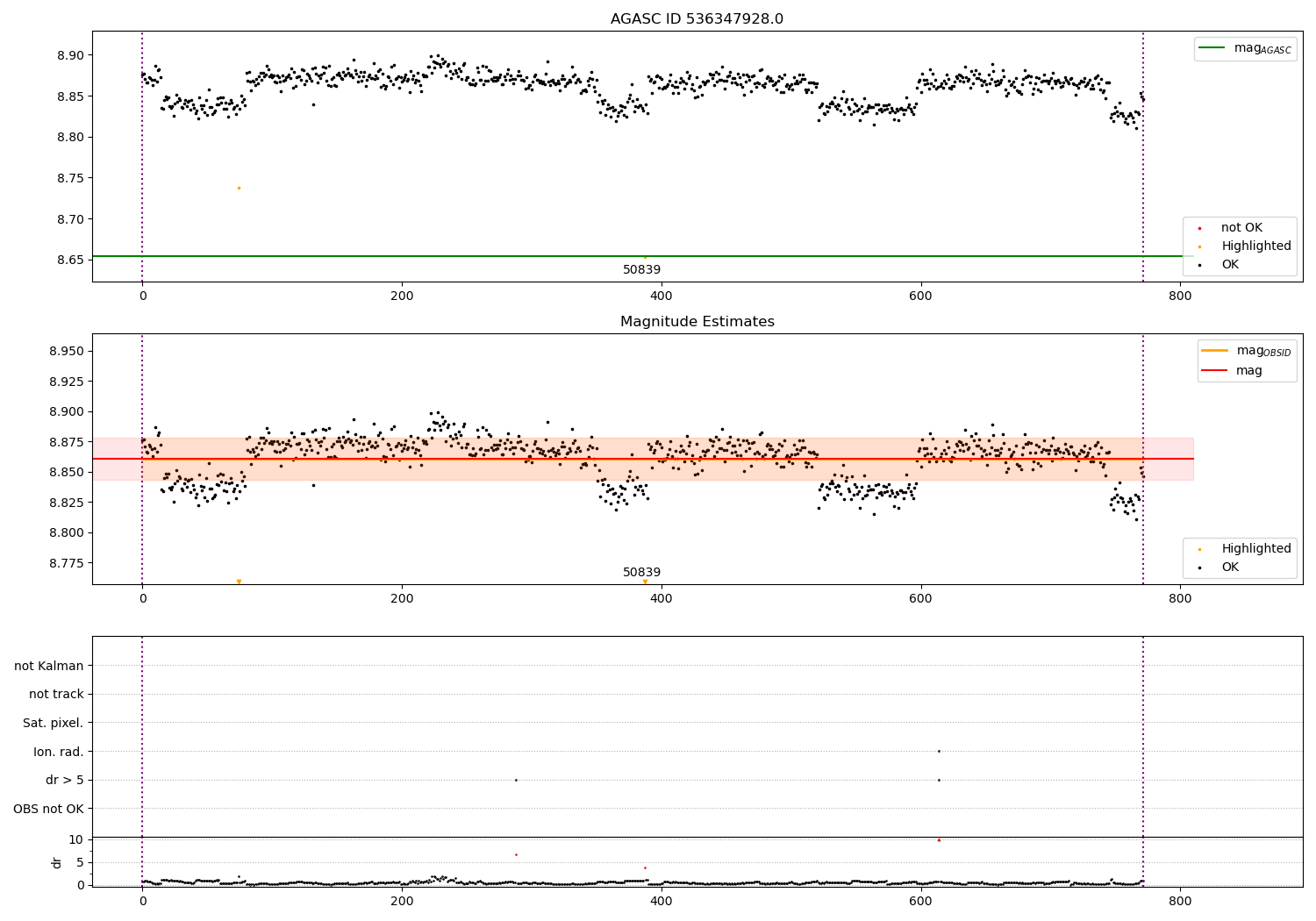1316x921 pixels.
Task: Click the 'not Kalman' axis label
Action: pyautogui.click(x=49, y=667)
